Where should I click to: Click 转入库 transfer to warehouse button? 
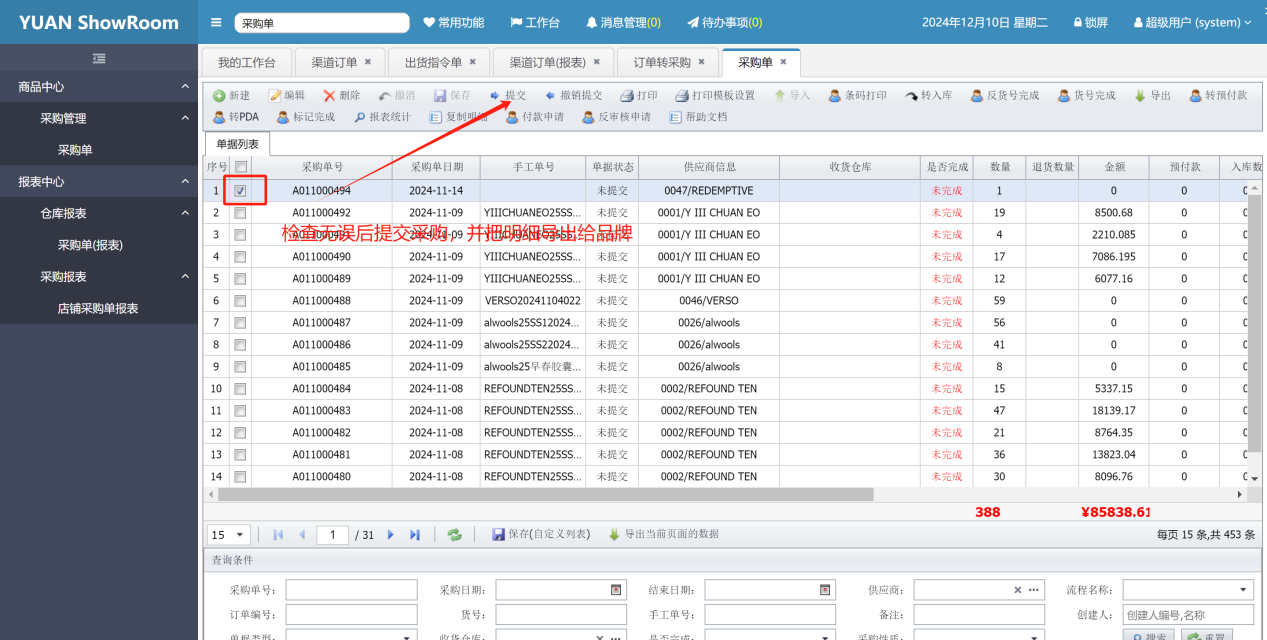[929, 96]
